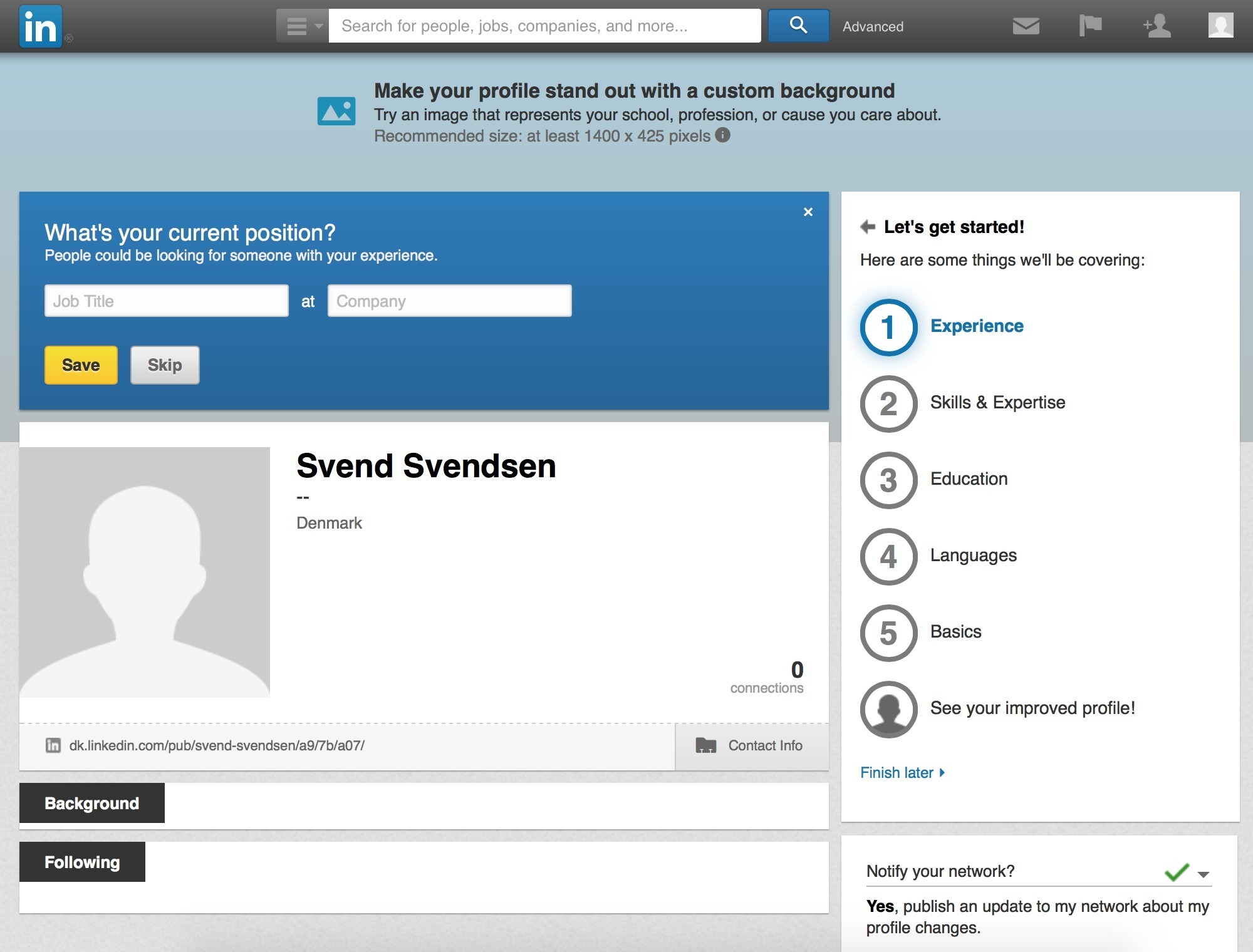
Task: Click the Job Title input field
Action: (x=167, y=301)
